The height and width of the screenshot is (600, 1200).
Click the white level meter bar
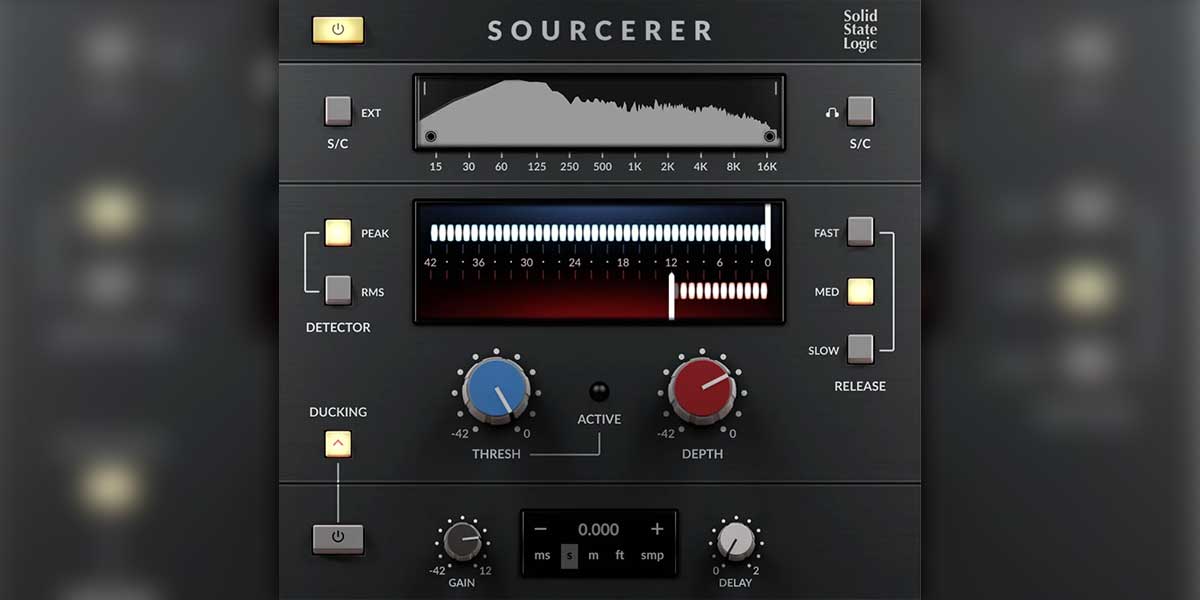(x=597, y=233)
